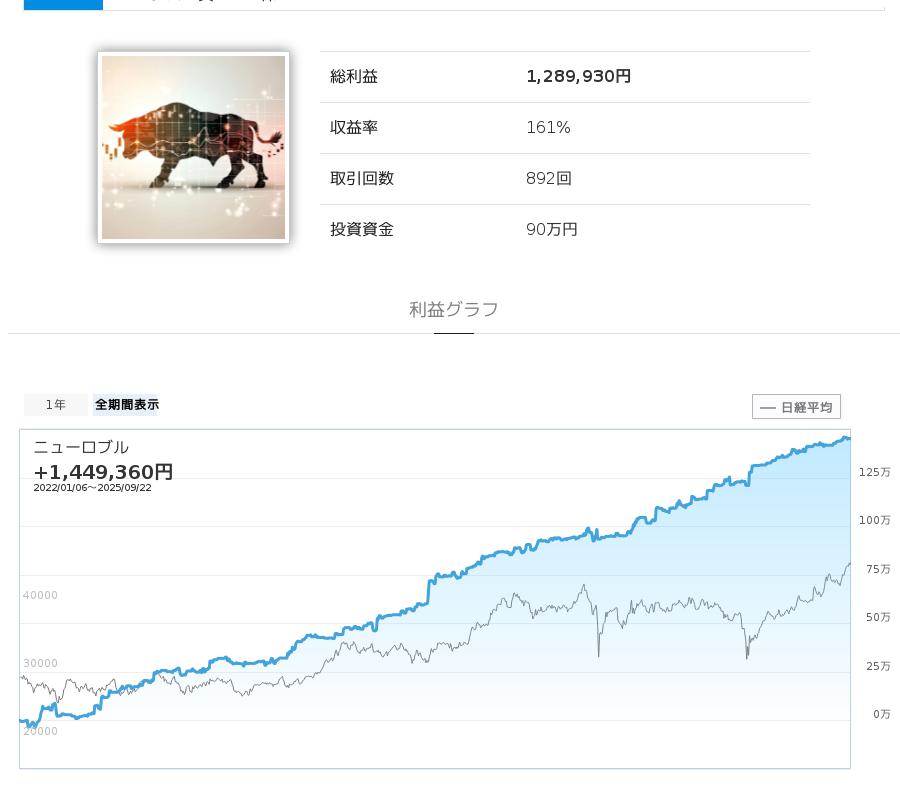Click the 892回 trade count value
Image resolution: width=900 pixels, height=790 pixels.
tap(549, 179)
